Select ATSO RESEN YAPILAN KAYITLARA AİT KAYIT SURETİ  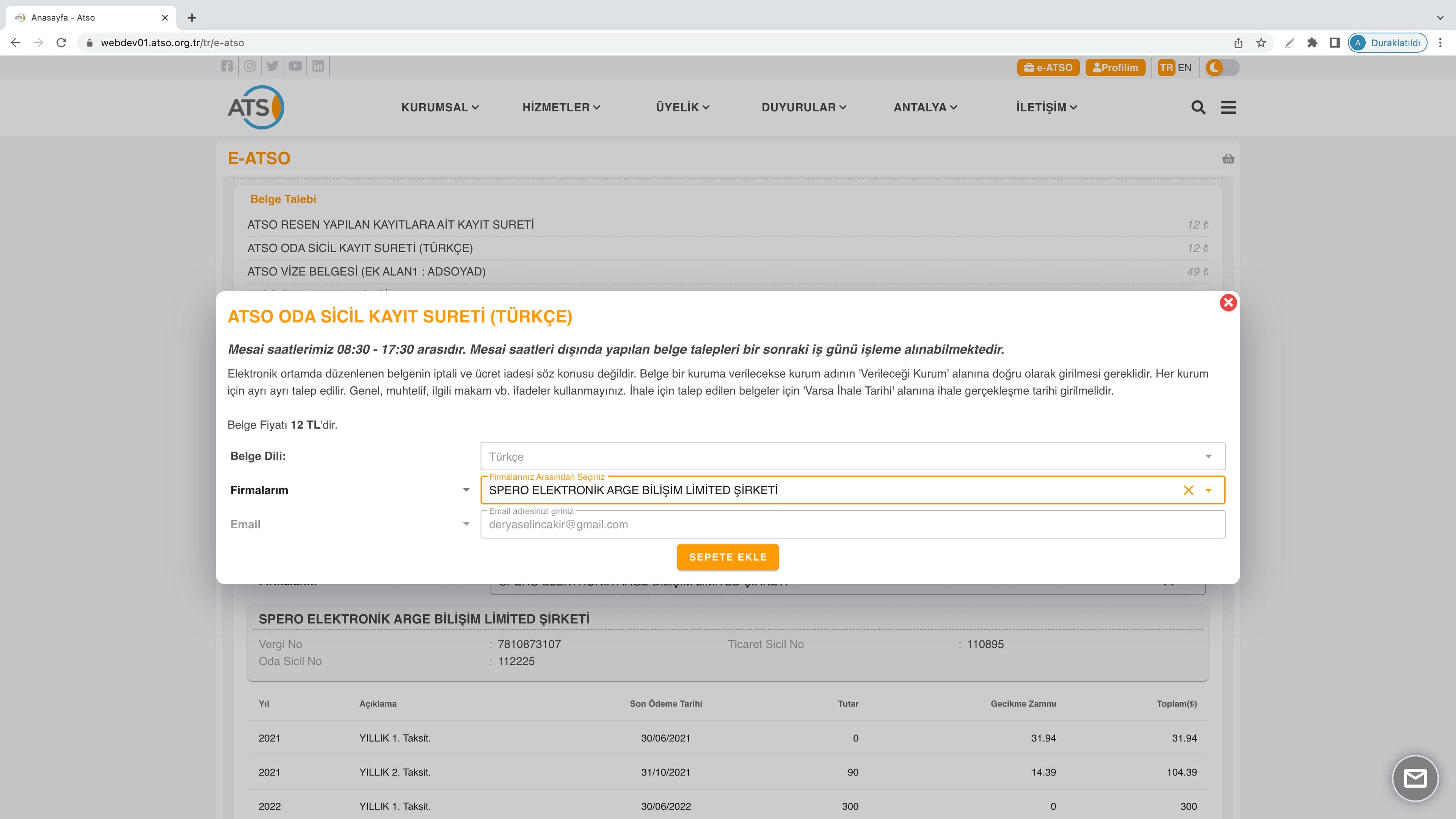(x=728, y=225)
